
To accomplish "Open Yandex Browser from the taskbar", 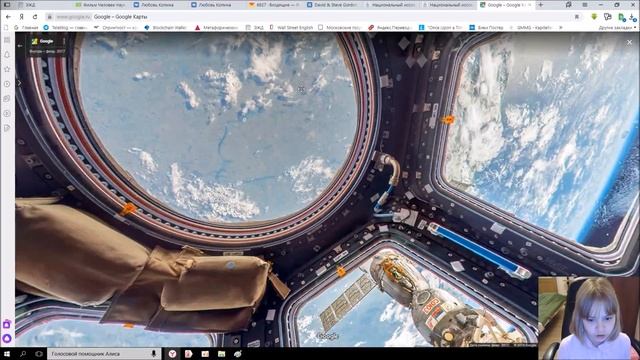I will tap(172, 354).
